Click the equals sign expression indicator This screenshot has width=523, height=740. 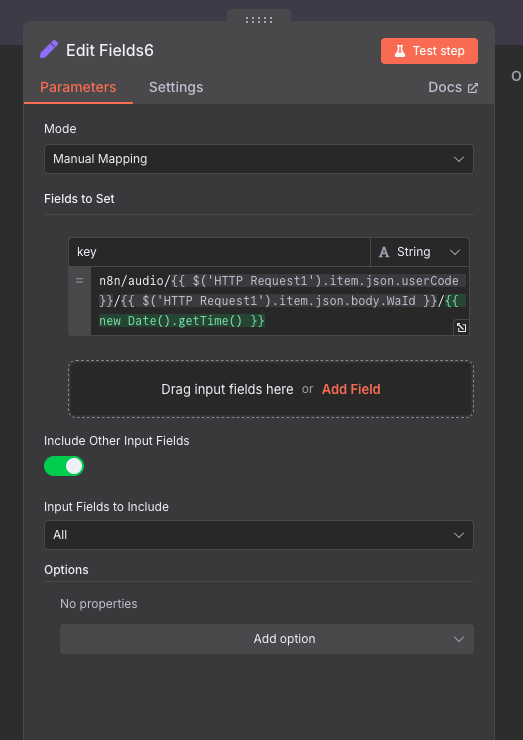point(79,280)
